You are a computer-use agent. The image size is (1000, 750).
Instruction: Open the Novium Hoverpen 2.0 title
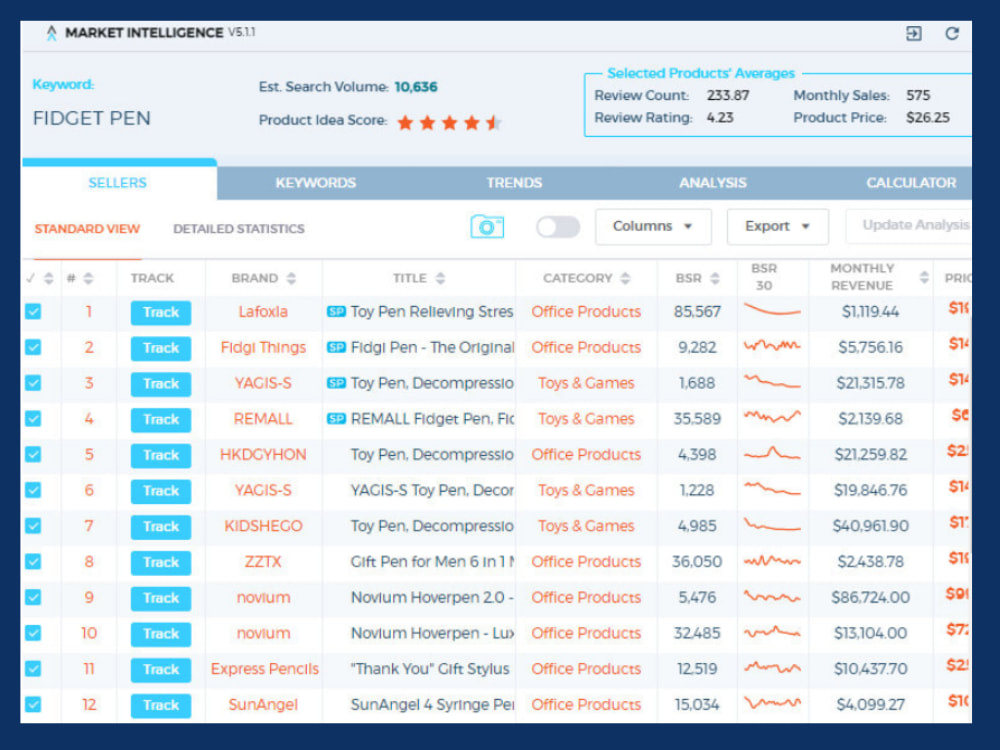tap(432, 597)
